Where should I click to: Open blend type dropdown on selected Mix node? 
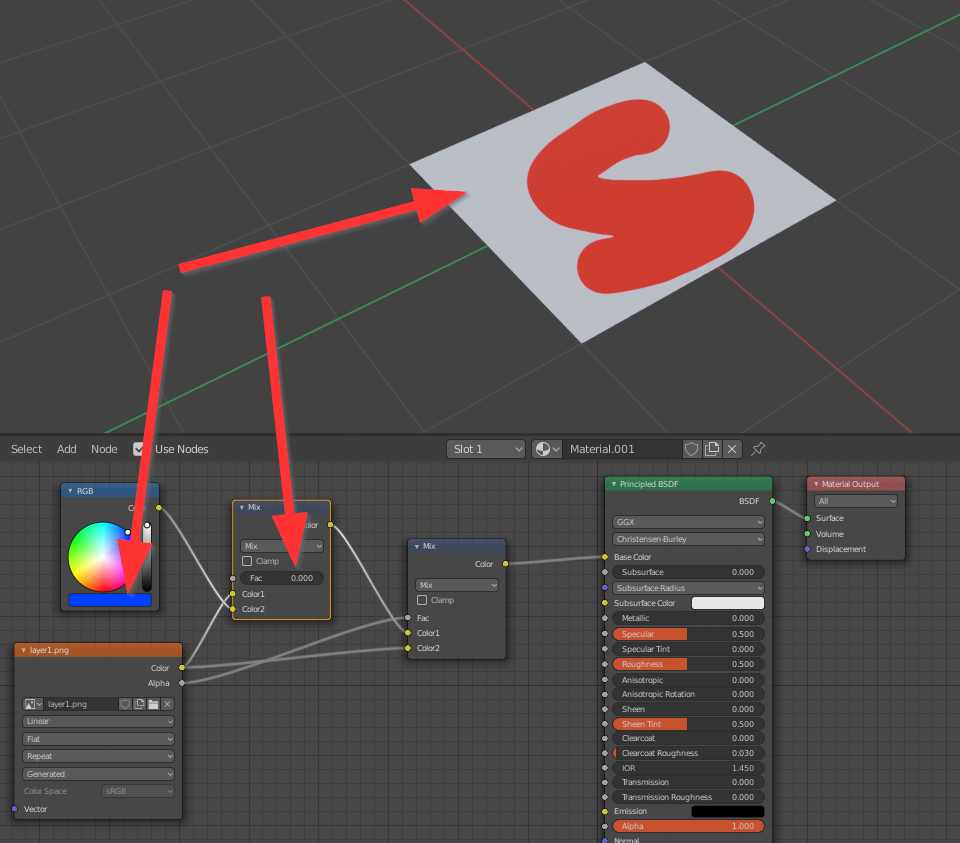pyautogui.click(x=282, y=546)
